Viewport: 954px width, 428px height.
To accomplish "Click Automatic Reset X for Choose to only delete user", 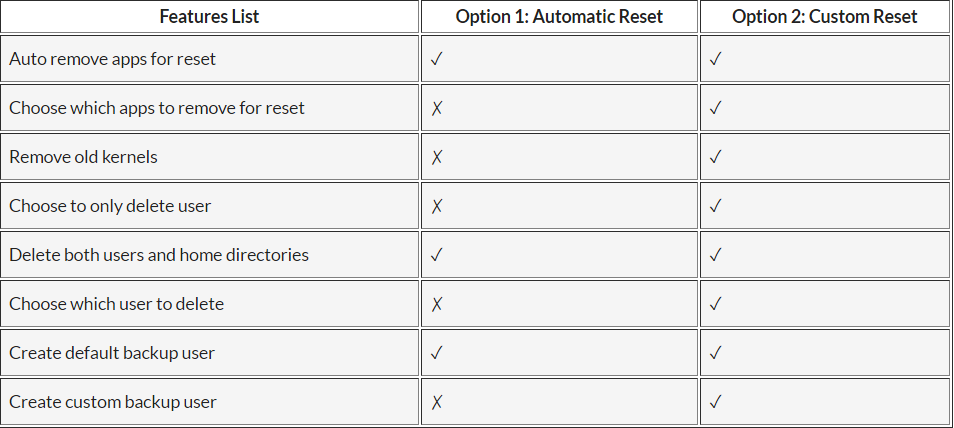I will pyautogui.click(x=437, y=206).
